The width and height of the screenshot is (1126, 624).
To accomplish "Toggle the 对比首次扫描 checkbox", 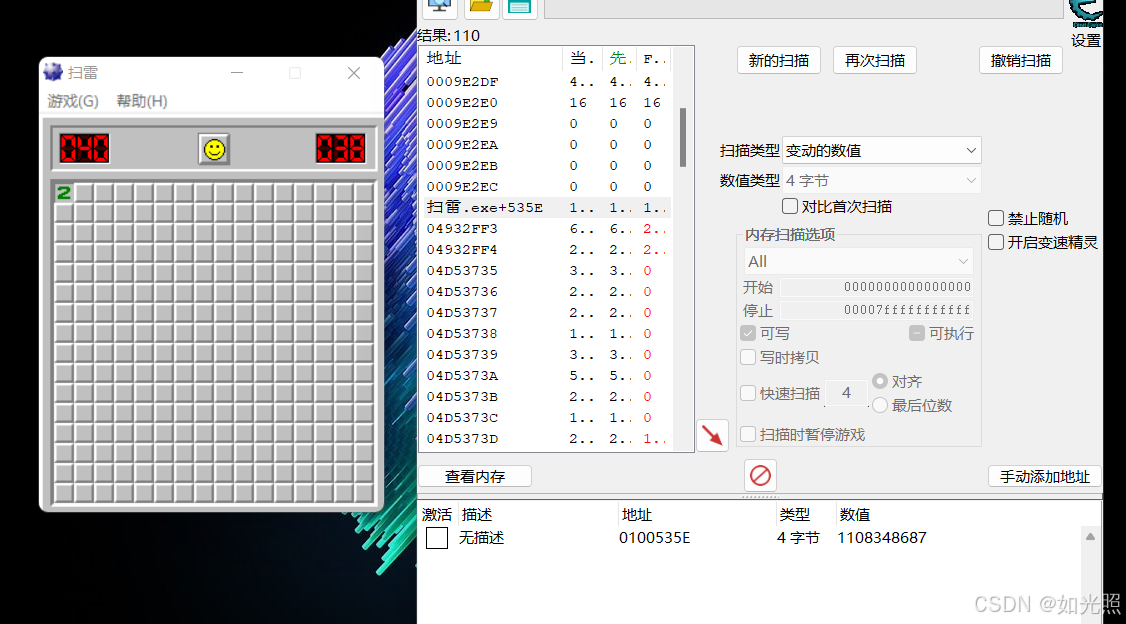I will [790, 206].
